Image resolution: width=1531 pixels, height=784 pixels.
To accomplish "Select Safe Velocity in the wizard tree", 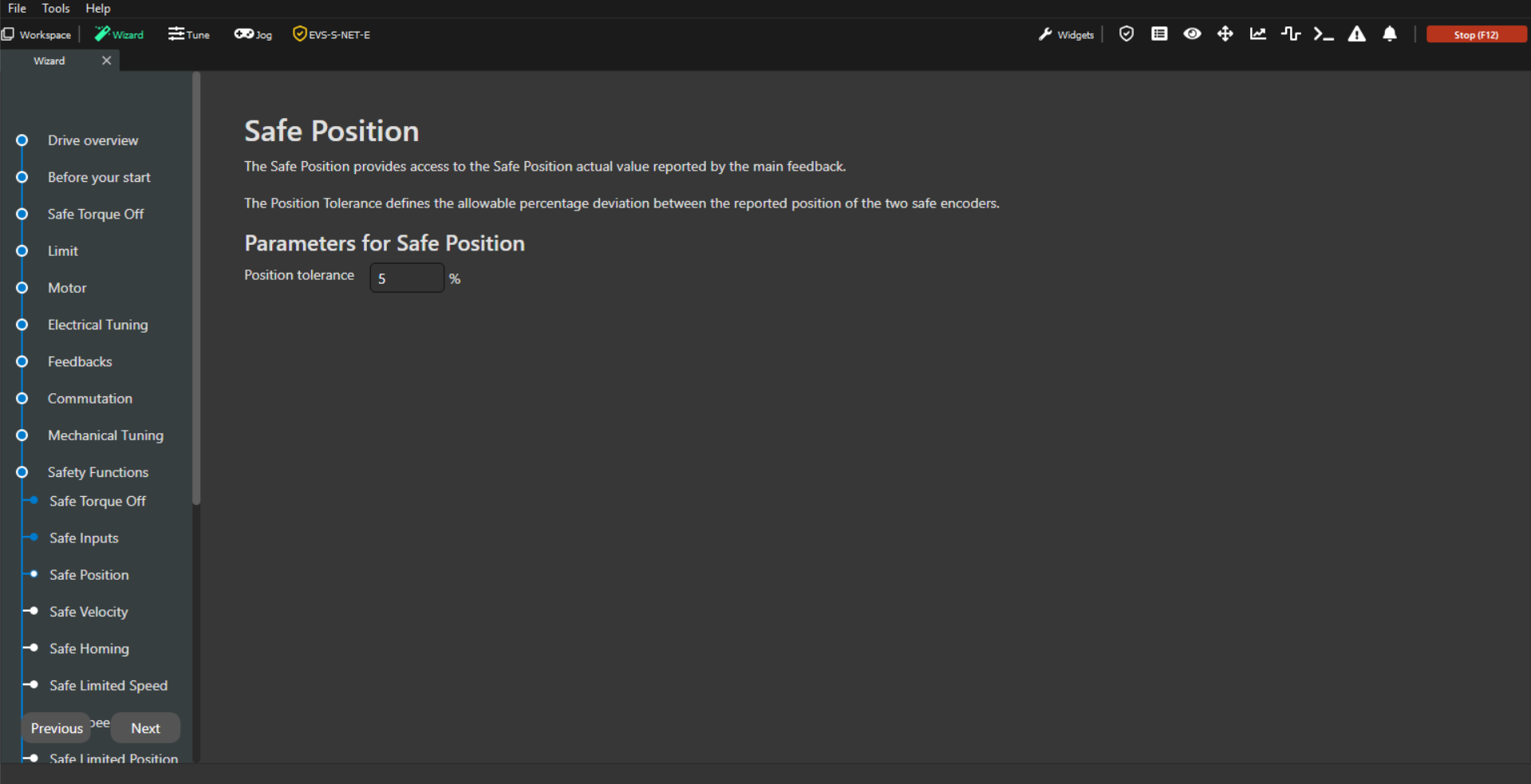I will point(89,612).
